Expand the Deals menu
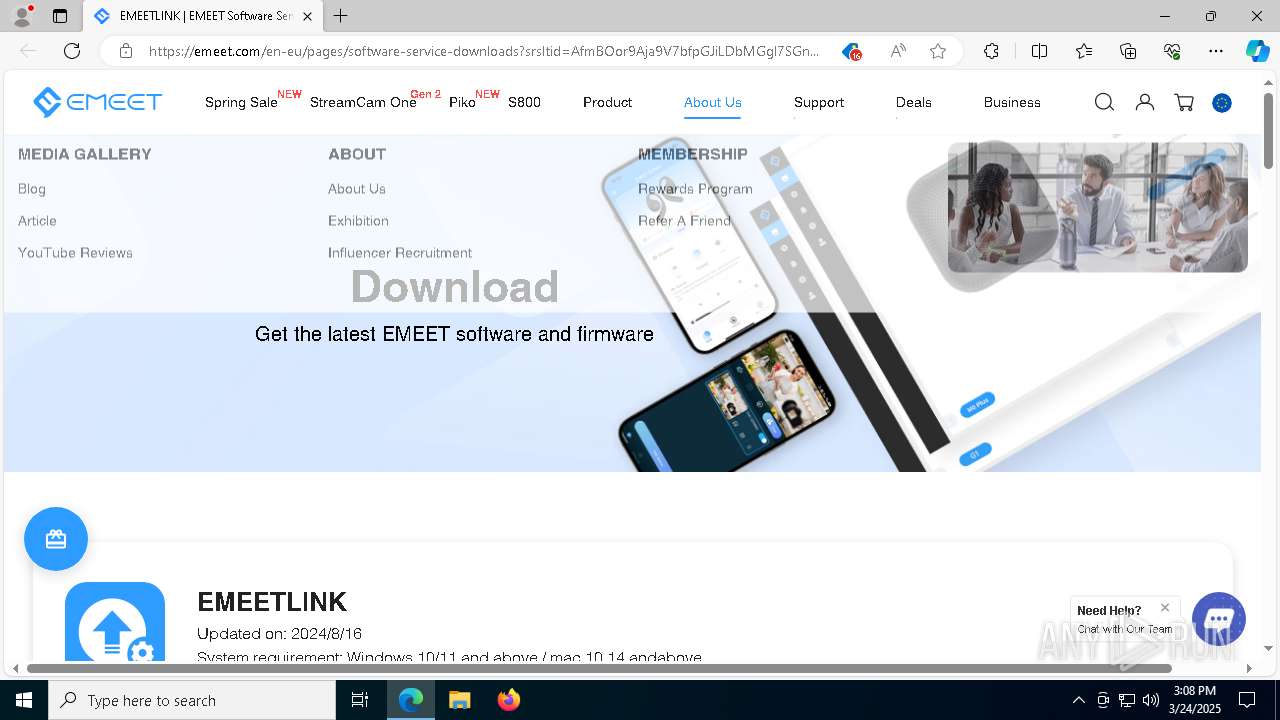Screen dimensions: 1280x720 [x=914, y=102]
